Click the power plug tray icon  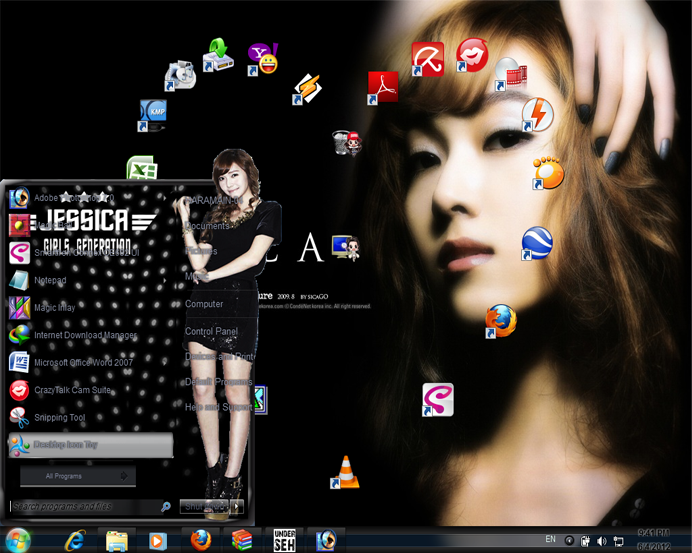coord(585,541)
